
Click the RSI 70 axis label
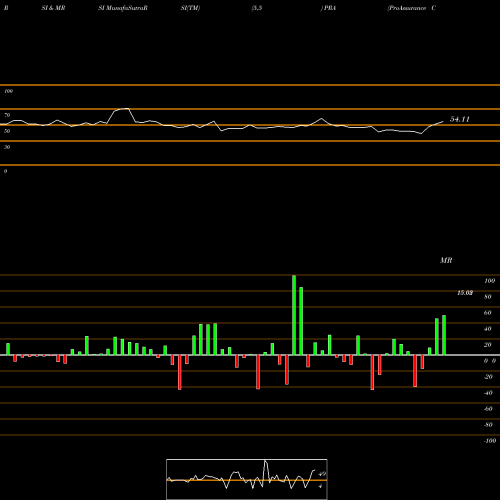coord(7,115)
